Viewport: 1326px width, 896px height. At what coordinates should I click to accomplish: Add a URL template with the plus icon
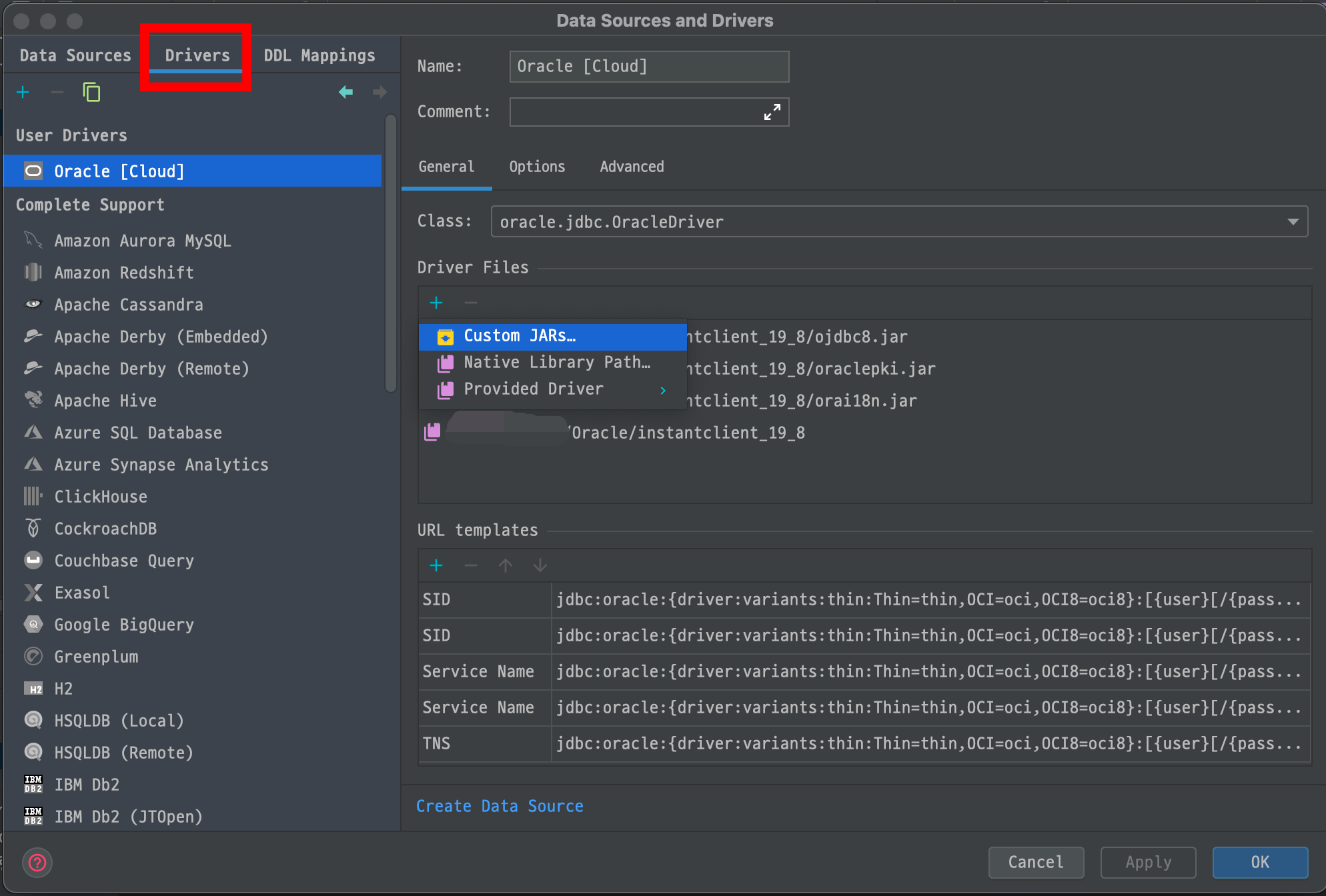[436, 565]
